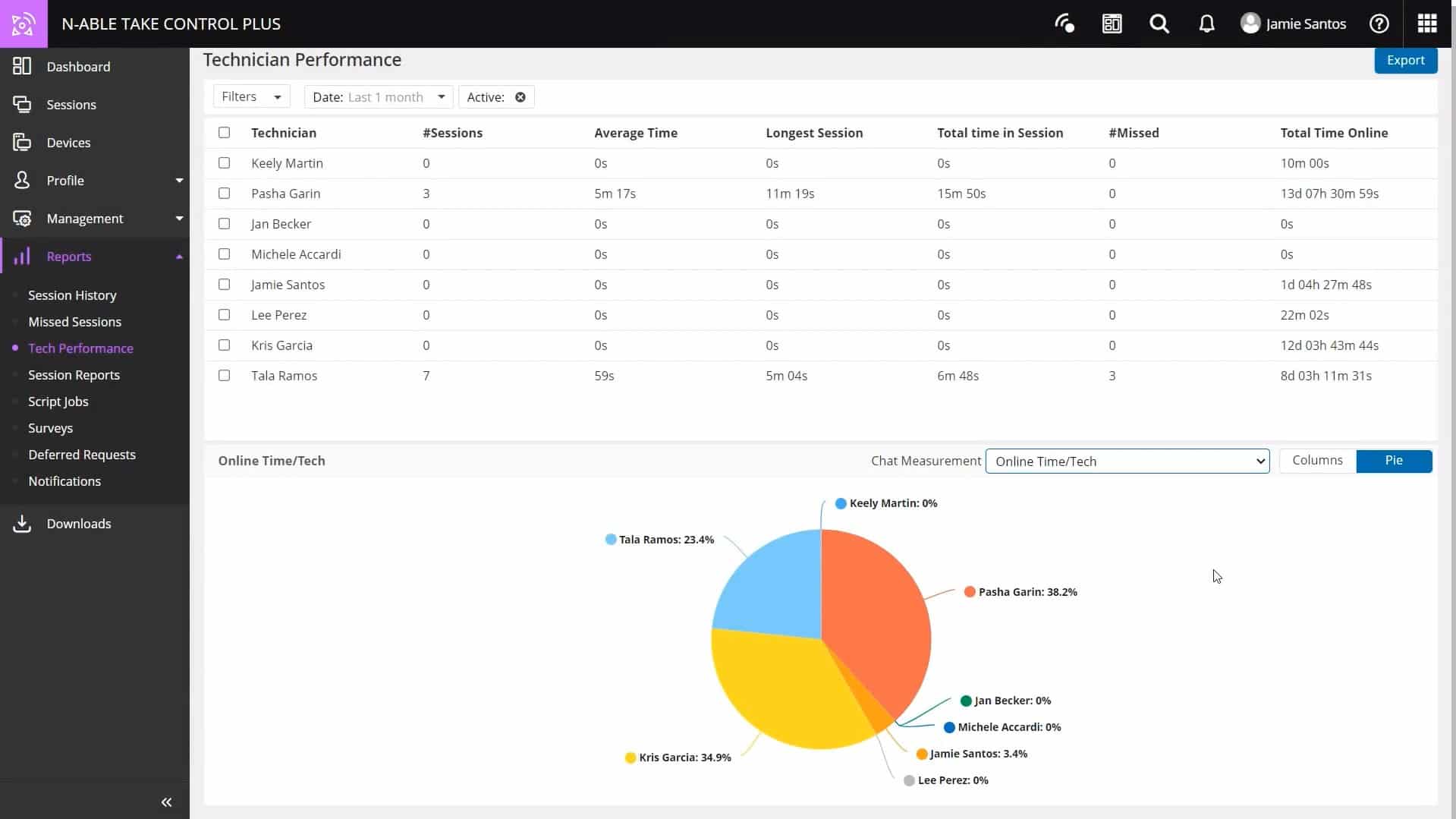Image resolution: width=1456 pixels, height=819 pixels.
Task: Open the Filters dropdown
Action: 251,96
